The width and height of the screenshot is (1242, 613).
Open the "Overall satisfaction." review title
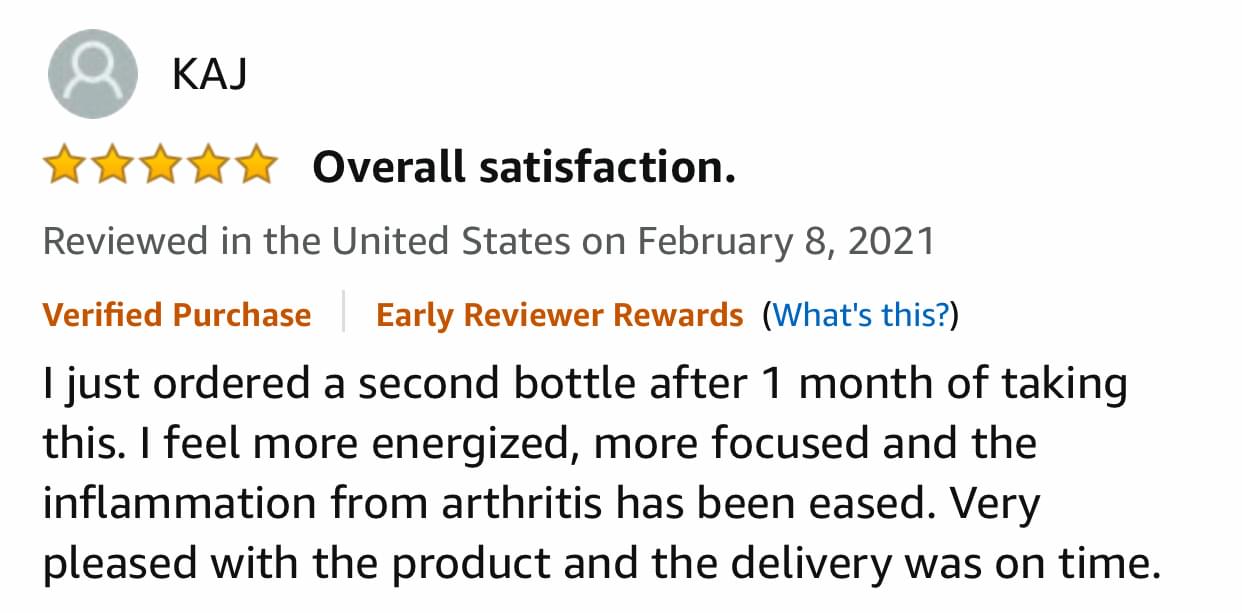coord(524,168)
